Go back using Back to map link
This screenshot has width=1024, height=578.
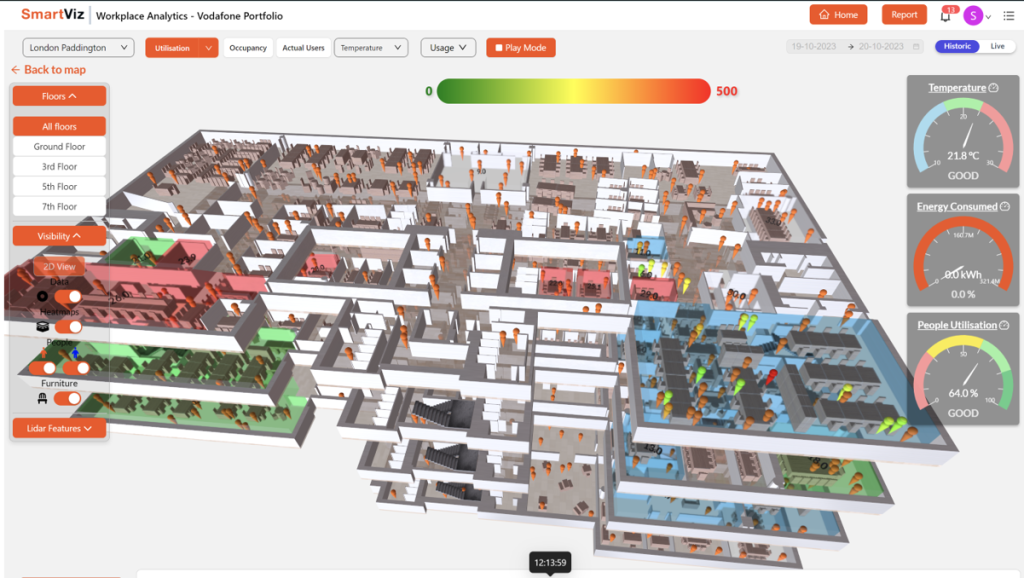pos(48,70)
